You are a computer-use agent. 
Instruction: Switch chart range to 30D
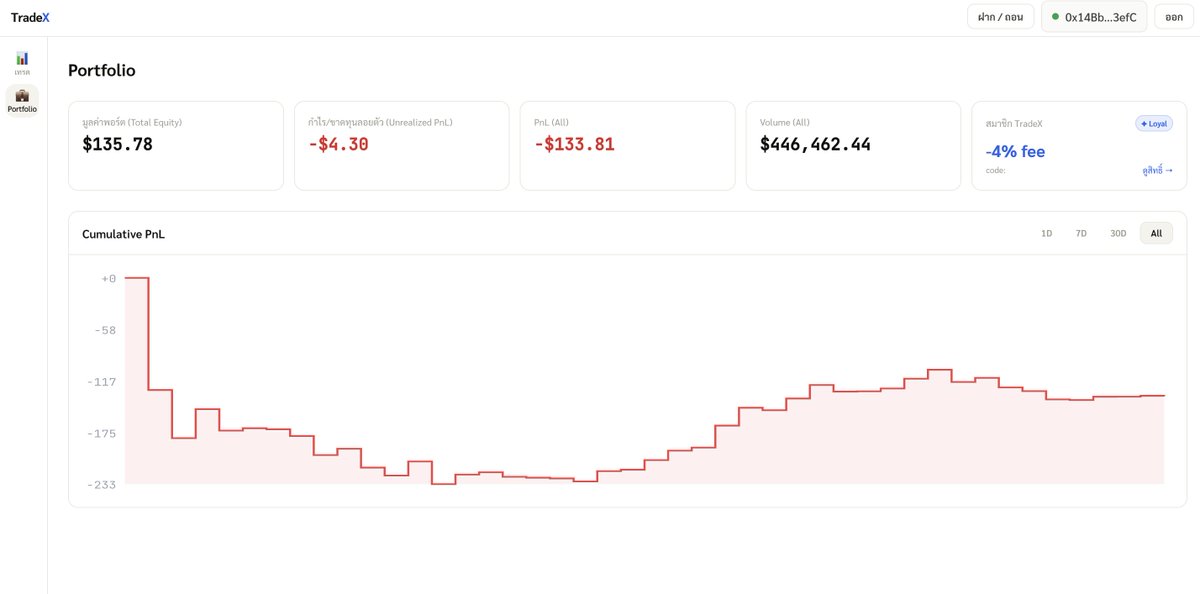[x=1118, y=233]
